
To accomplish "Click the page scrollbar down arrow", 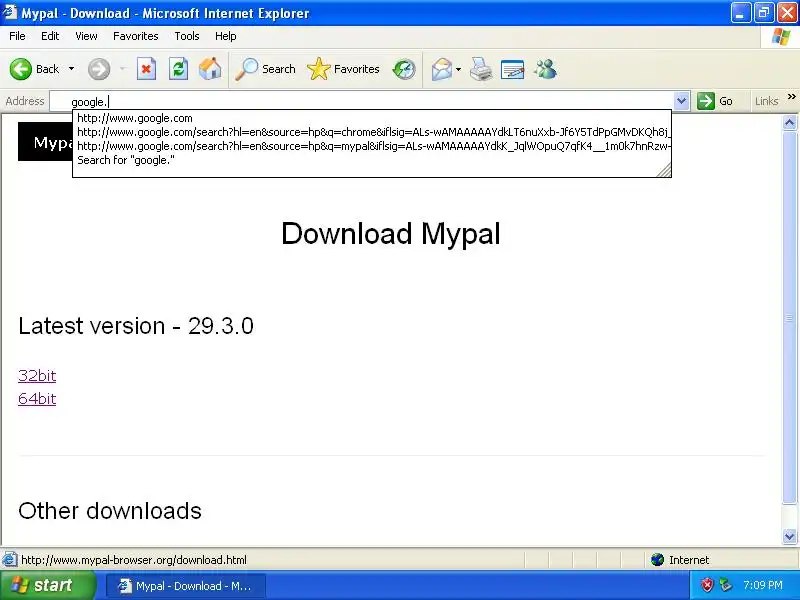I will 789,536.
